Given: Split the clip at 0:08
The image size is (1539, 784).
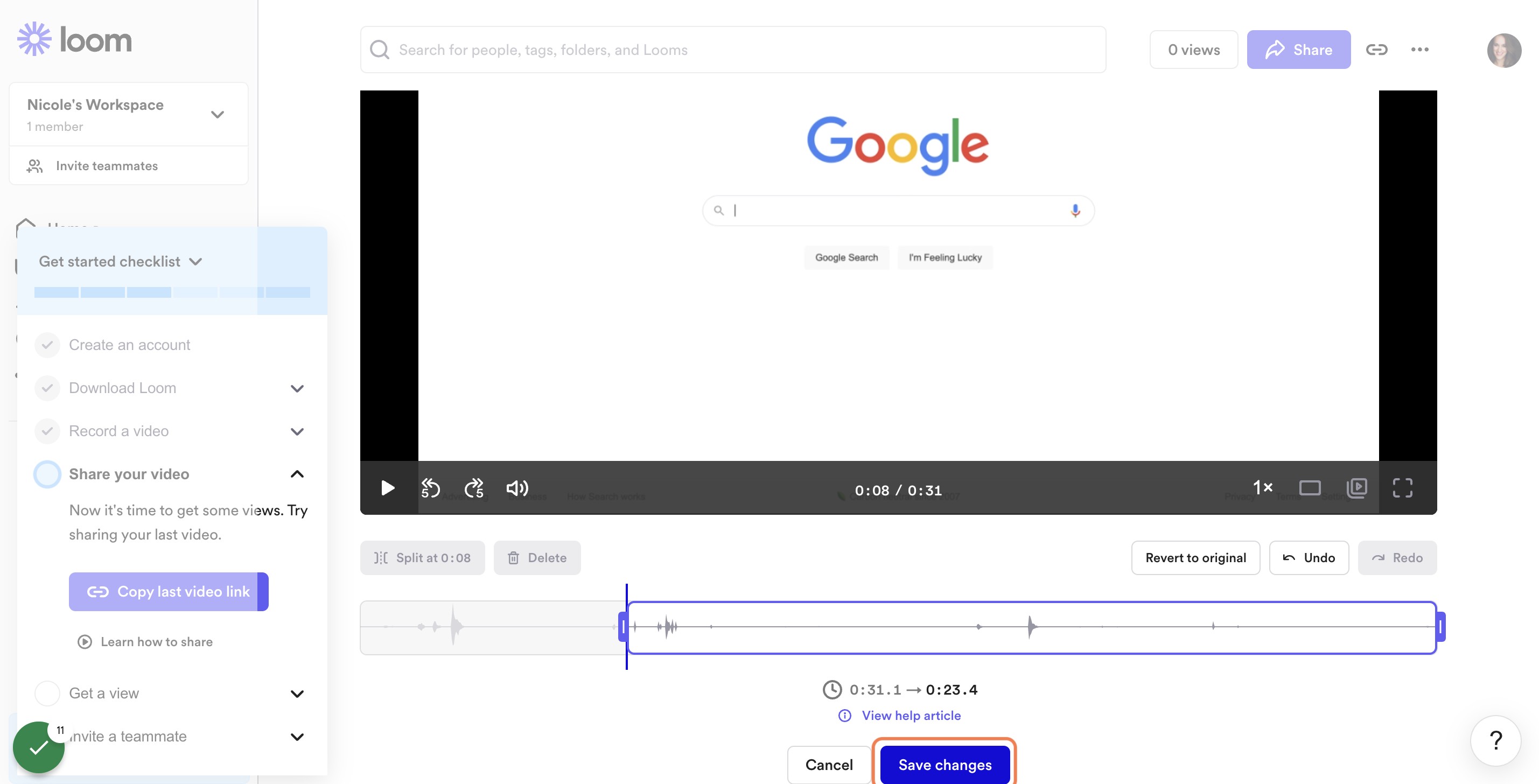Looking at the screenshot, I should (x=422, y=557).
